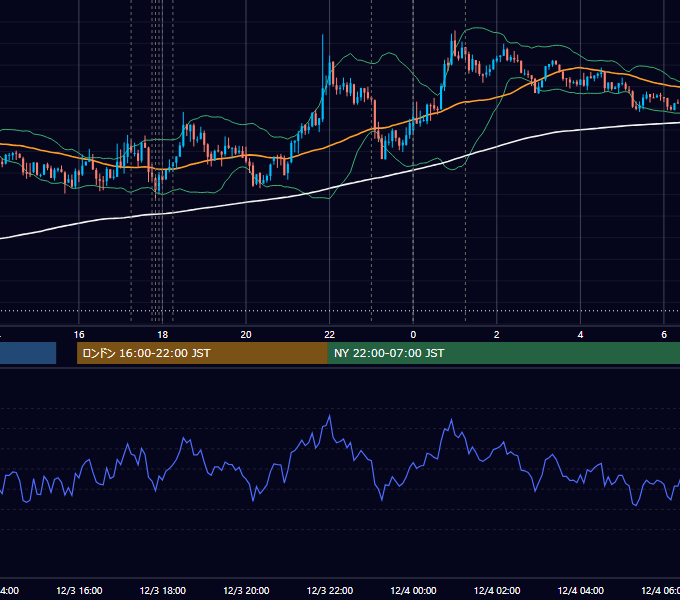Click the oscillator peak near 12/4 01:00
Screen dimensions: 680x600
451,420
